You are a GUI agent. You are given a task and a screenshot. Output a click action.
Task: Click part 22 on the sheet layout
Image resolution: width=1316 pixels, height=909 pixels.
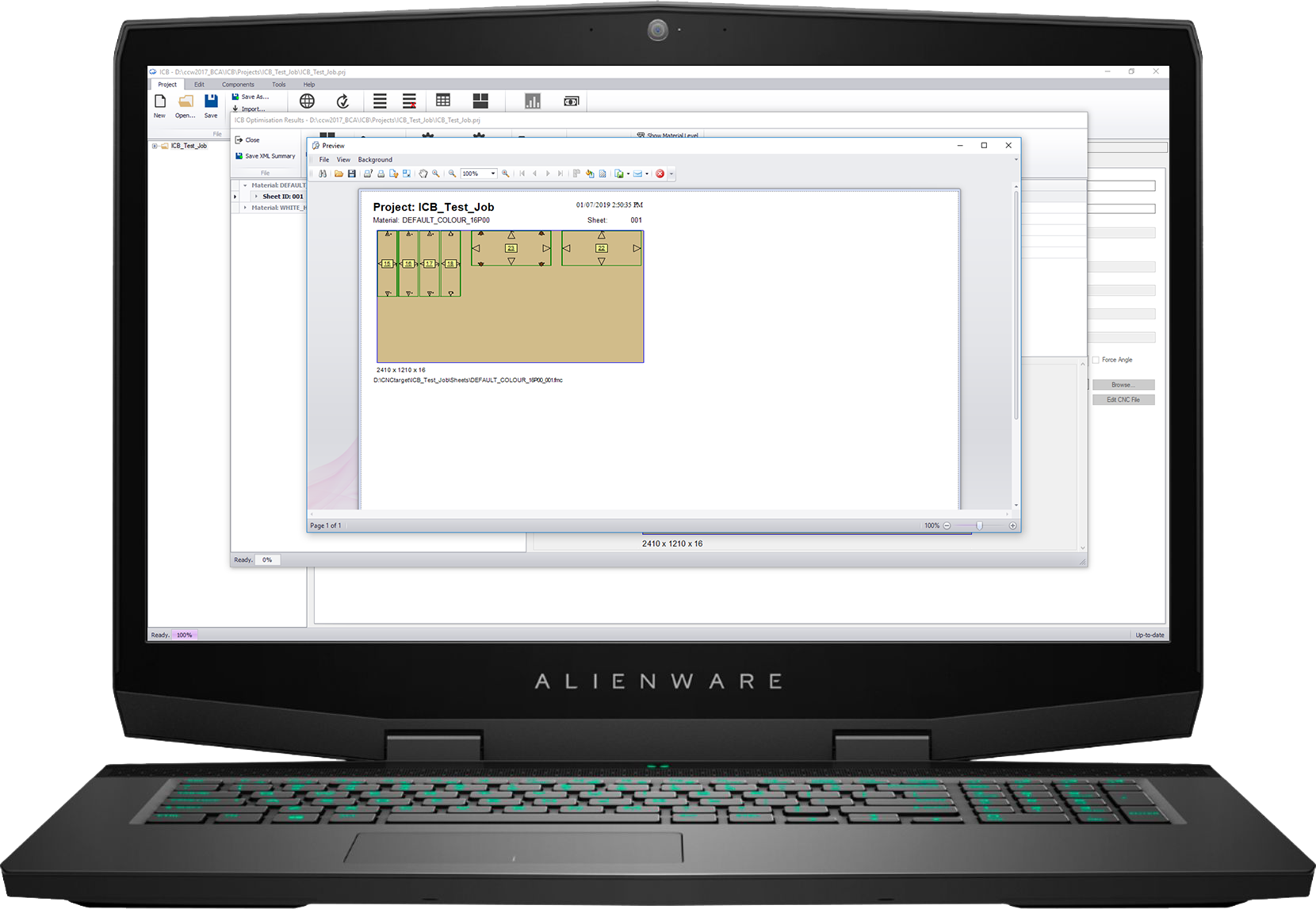click(602, 248)
